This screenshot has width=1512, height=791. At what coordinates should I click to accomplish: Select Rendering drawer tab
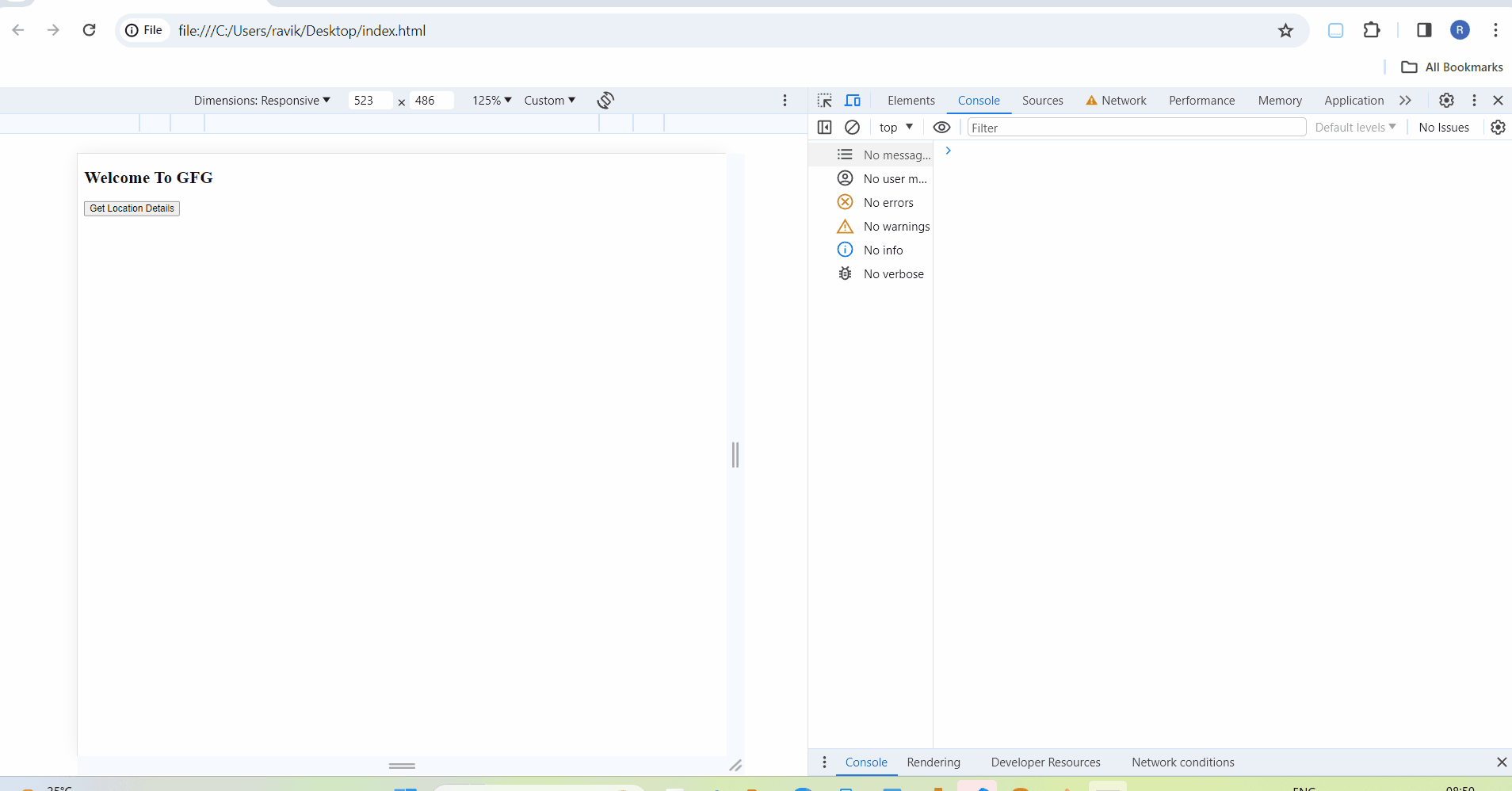[934, 762]
